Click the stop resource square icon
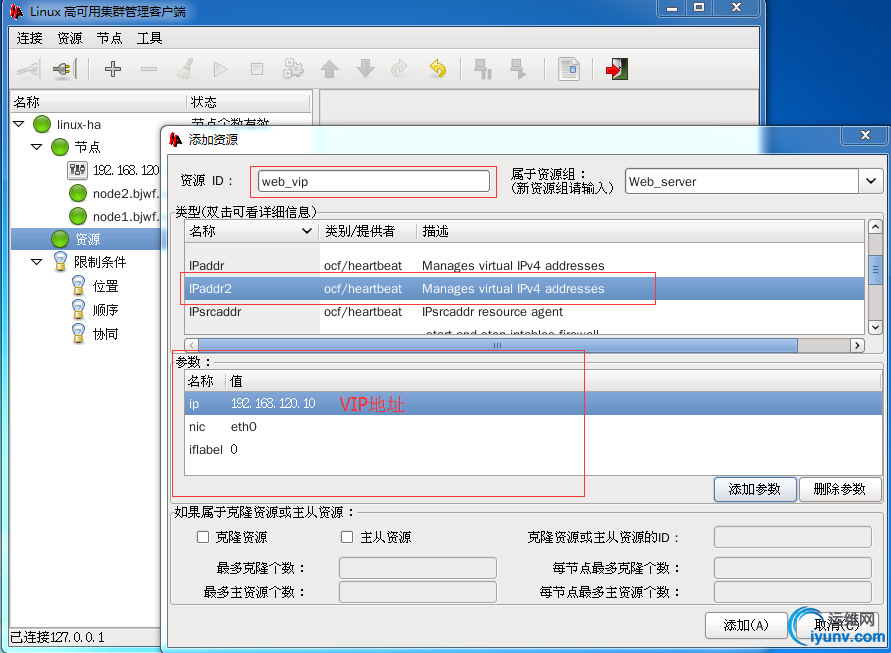 click(x=257, y=69)
